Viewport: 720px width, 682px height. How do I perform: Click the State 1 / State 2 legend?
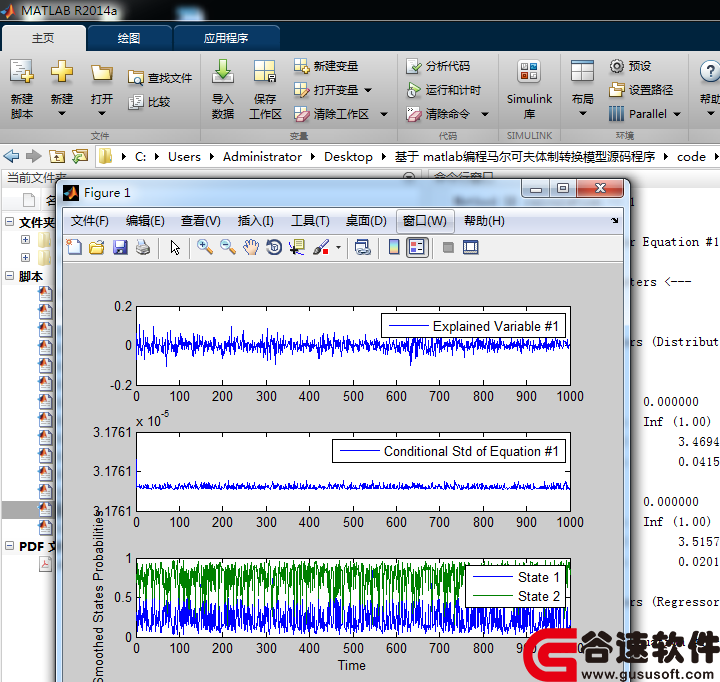516,586
